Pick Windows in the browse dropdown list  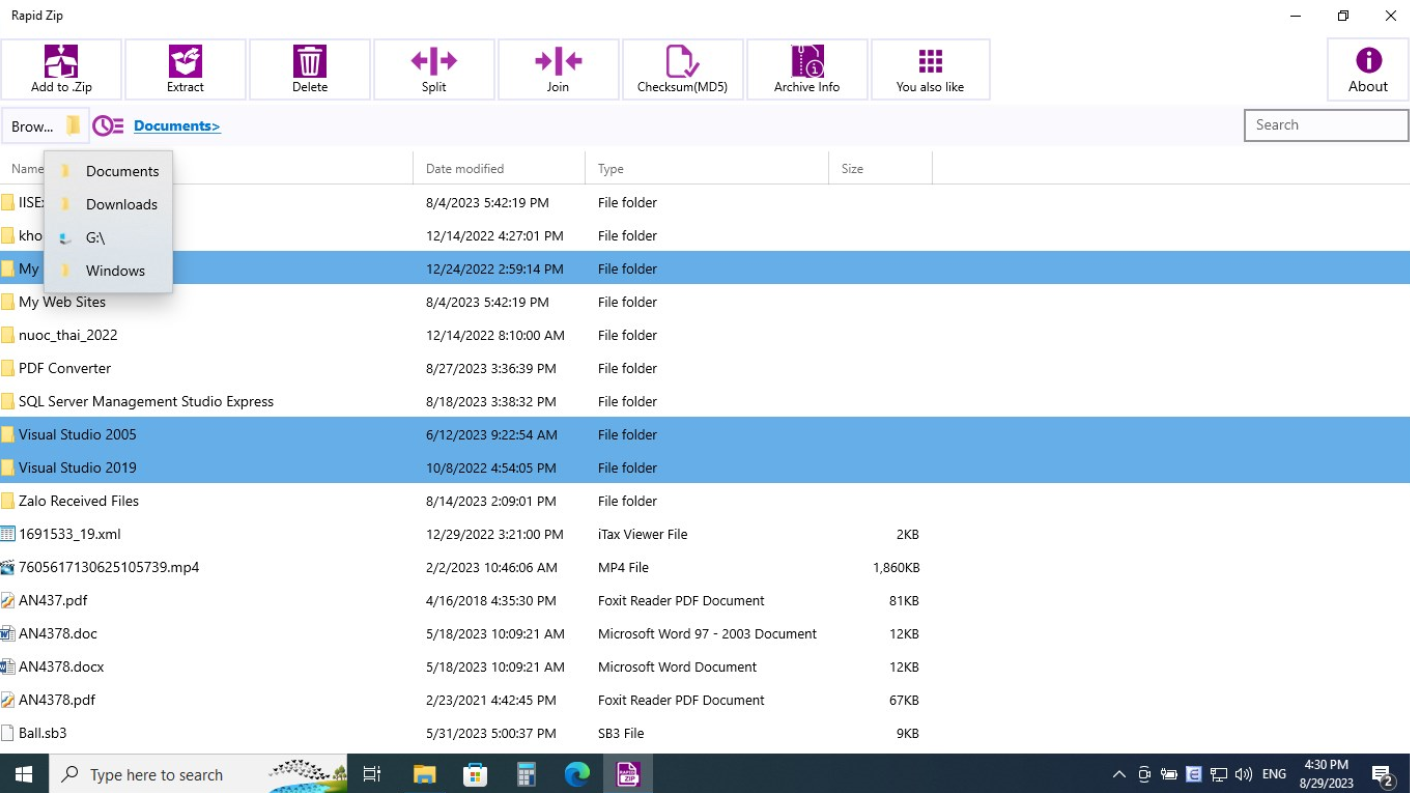115,271
